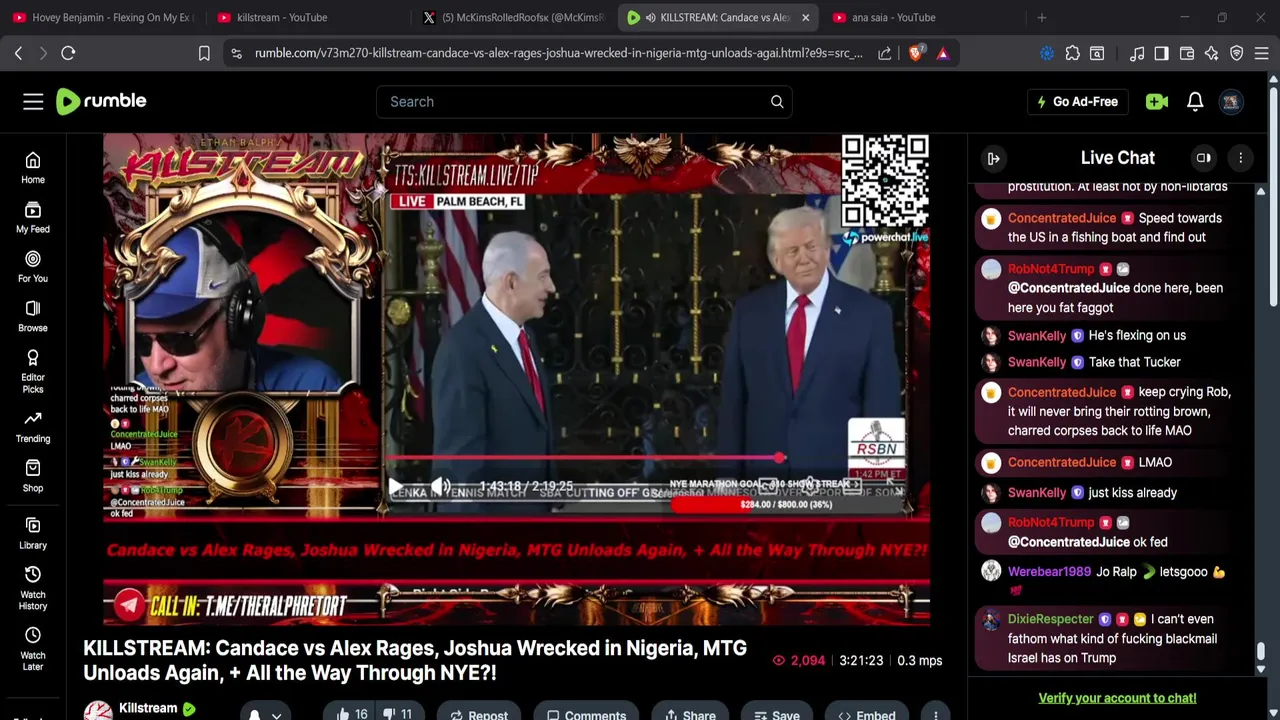This screenshot has width=1280, height=720.
Task: Open the extensions puzzle icon
Action: point(1072,53)
